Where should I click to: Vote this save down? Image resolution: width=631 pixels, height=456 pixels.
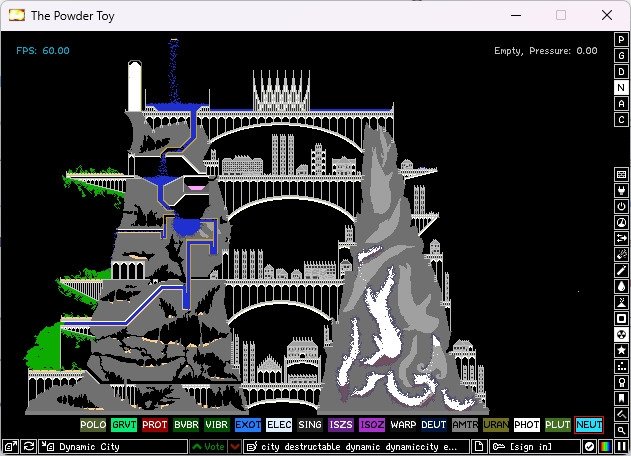point(235,446)
